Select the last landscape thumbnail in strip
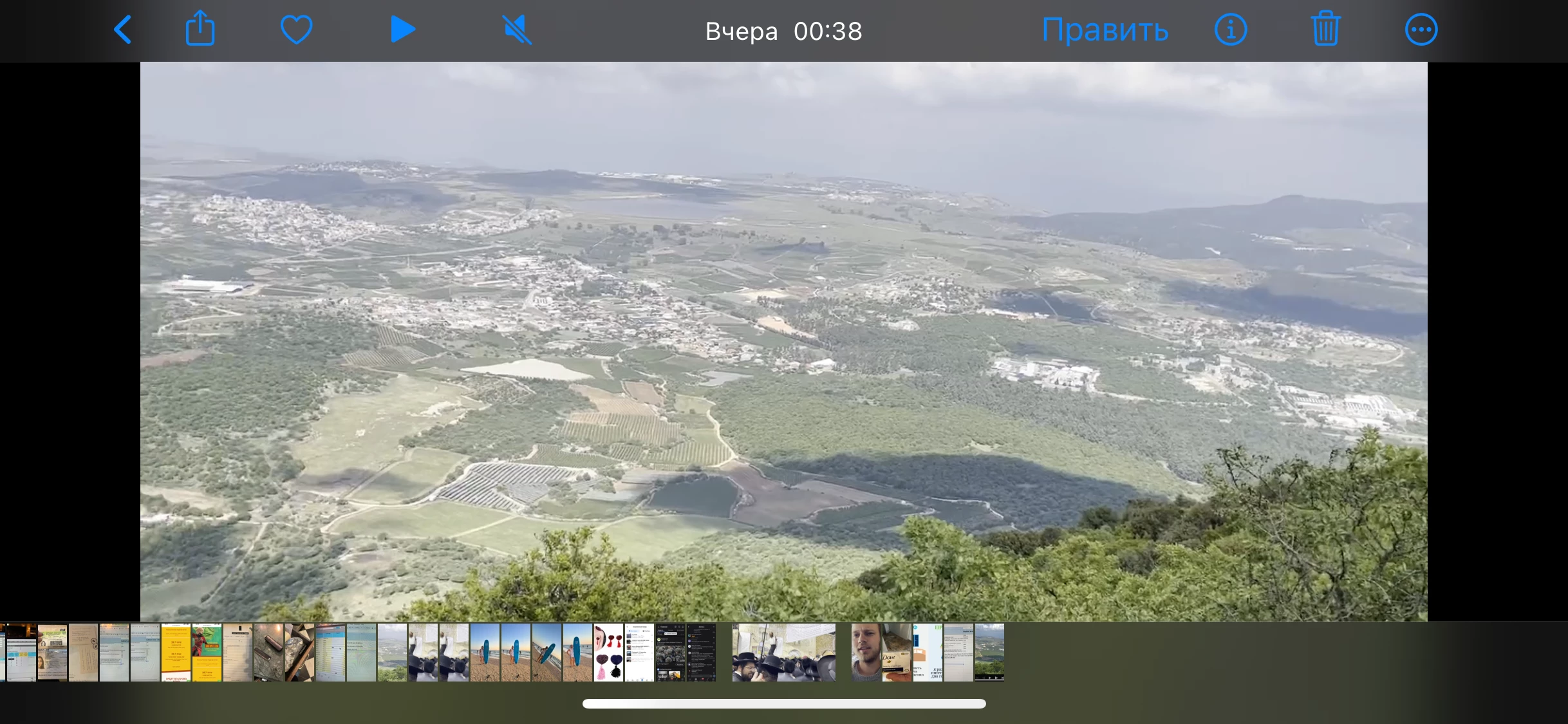The height and width of the screenshot is (724, 1568). pyautogui.click(x=989, y=652)
